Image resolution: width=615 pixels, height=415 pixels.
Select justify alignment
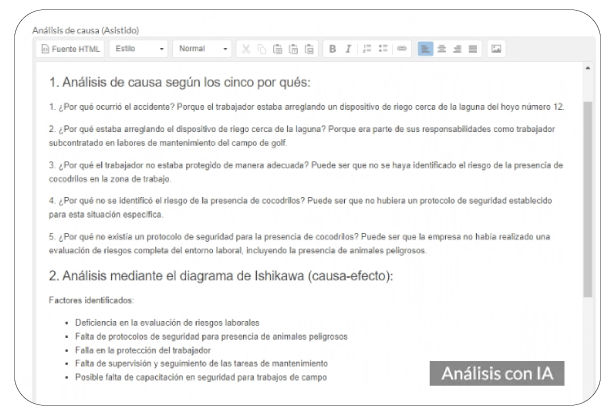(x=473, y=49)
